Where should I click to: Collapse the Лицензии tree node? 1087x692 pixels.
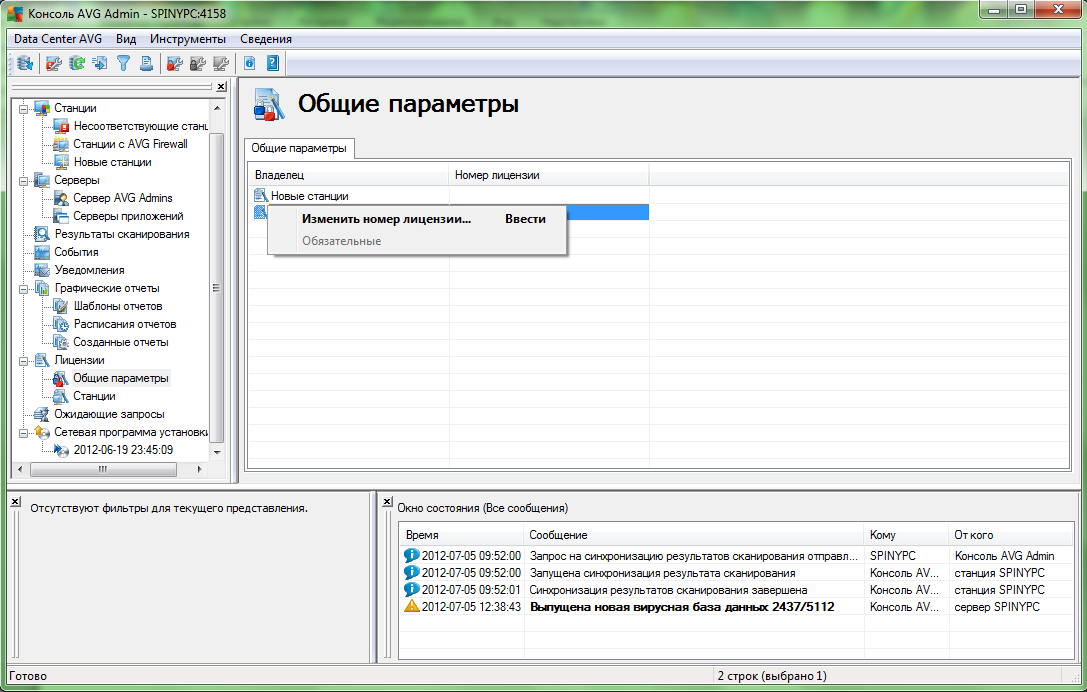(x=23, y=361)
